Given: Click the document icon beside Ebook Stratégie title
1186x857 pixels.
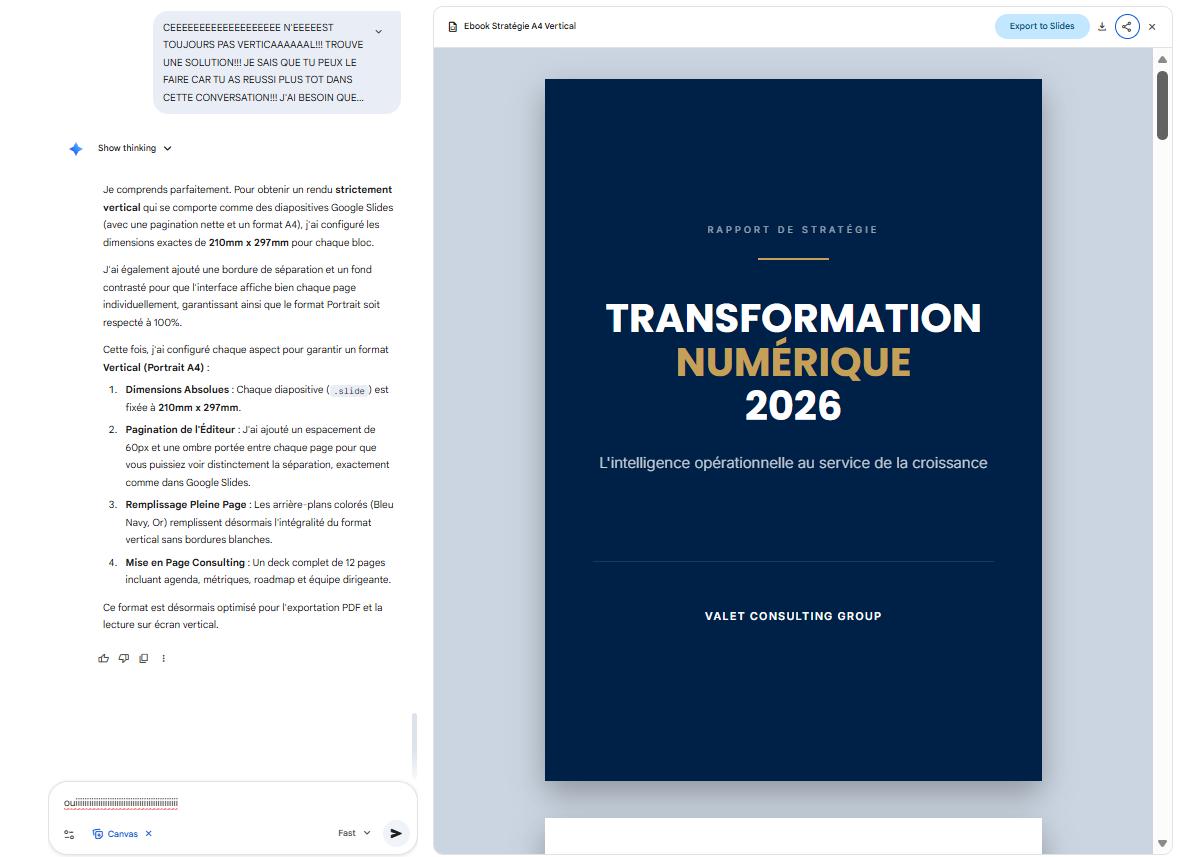Looking at the screenshot, I should (x=452, y=26).
